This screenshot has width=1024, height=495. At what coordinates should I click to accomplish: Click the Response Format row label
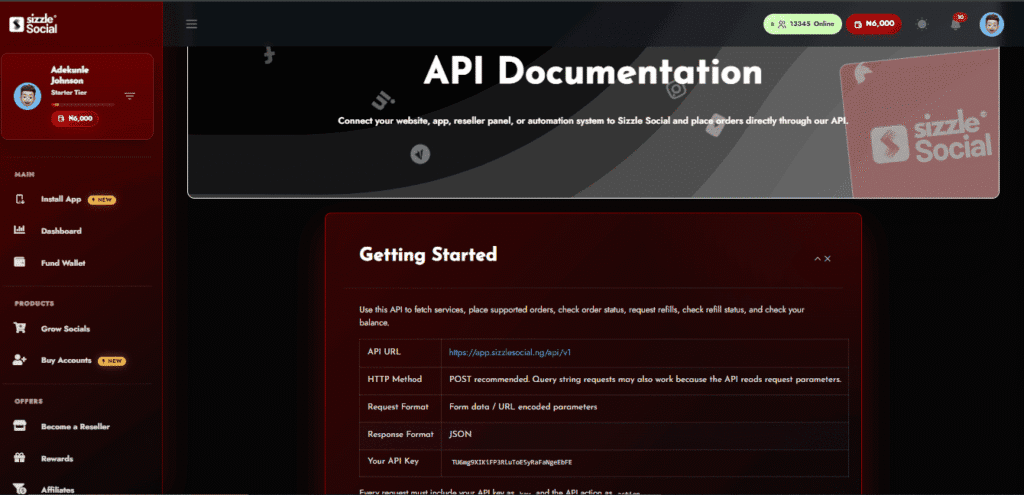click(x=401, y=434)
